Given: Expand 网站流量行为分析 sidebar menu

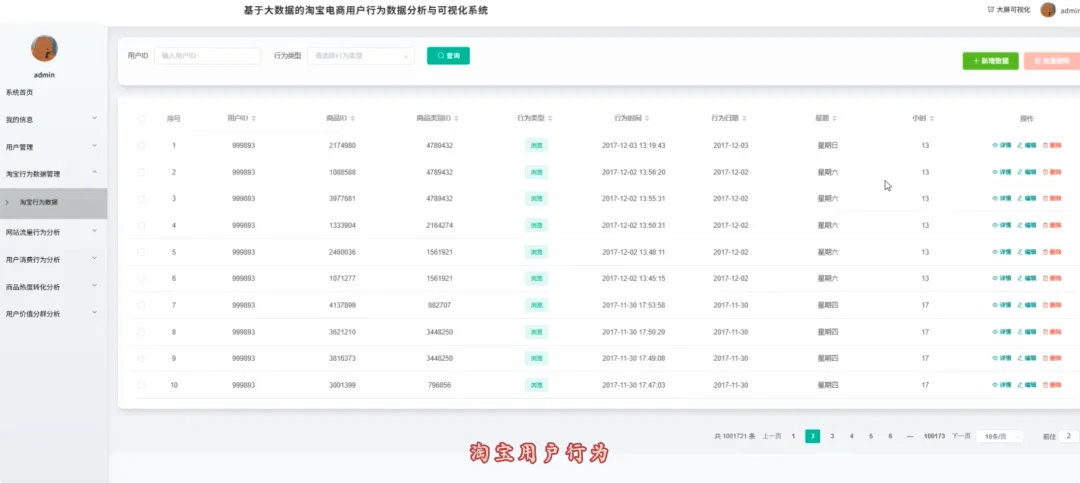Looking at the screenshot, I should [x=53, y=232].
